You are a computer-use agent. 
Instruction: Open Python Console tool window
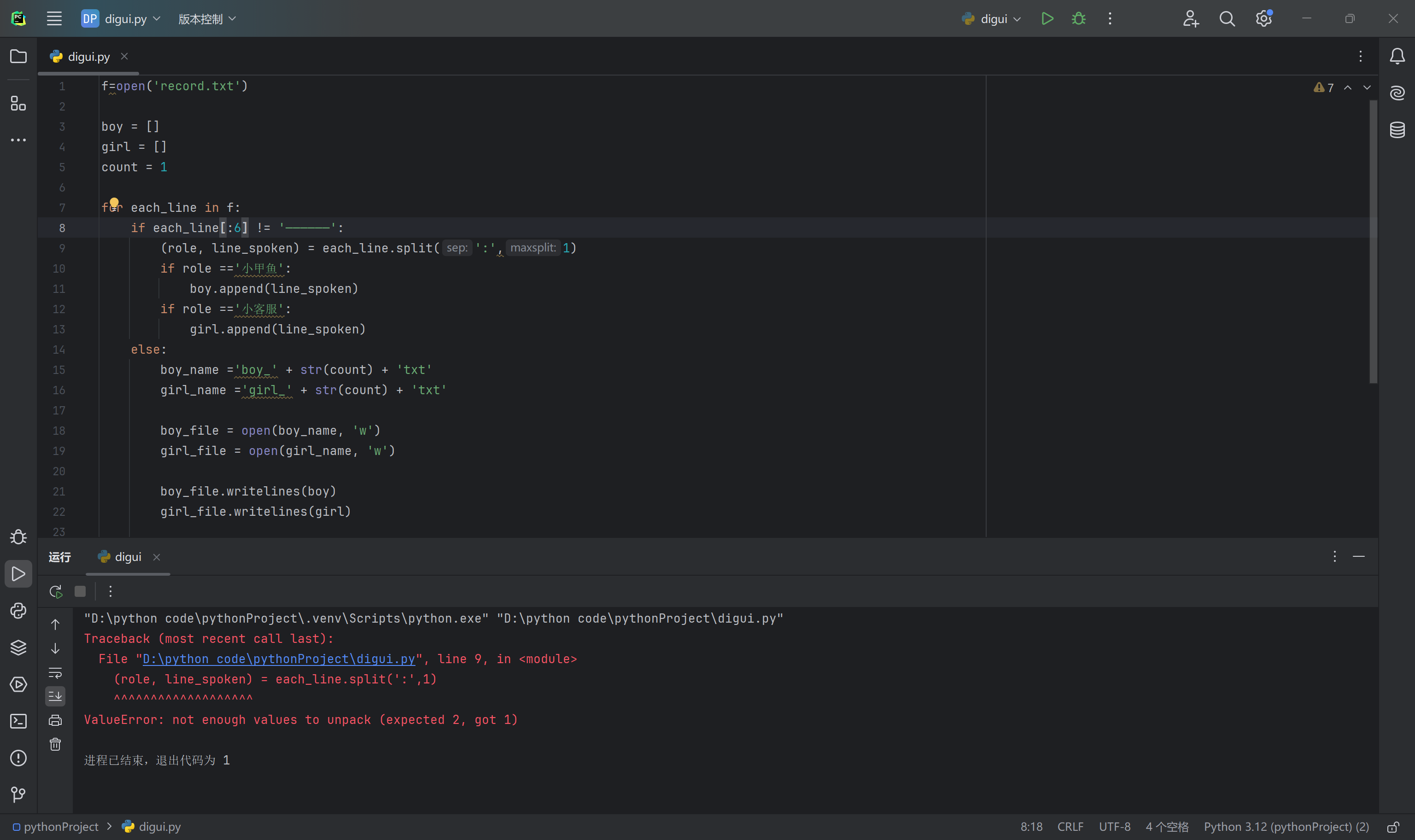click(x=18, y=611)
